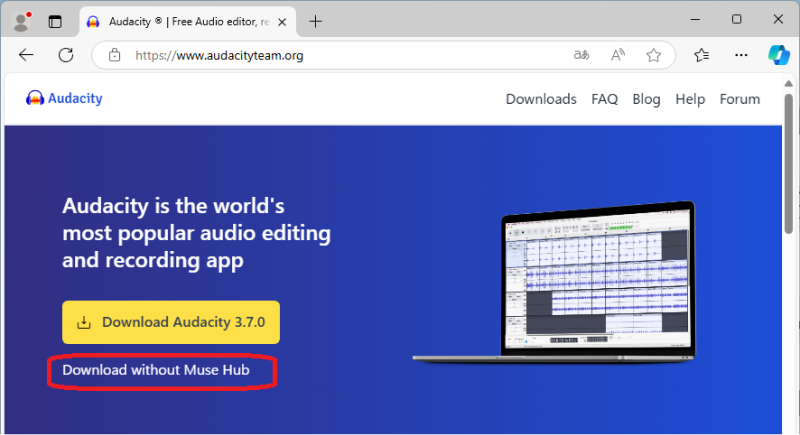Open the translate page icon
This screenshot has width=800, height=435.
pyautogui.click(x=581, y=55)
